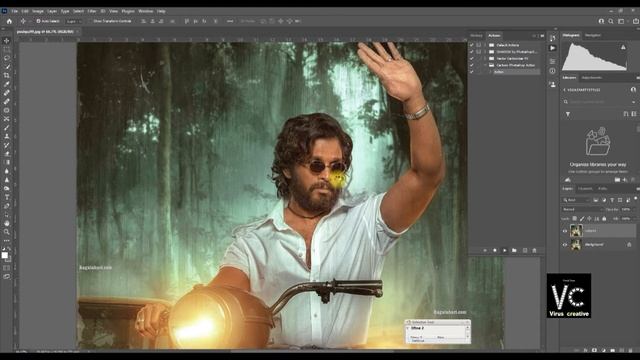The height and width of the screenshot is (360, 640).
Task: Click the Home icon in options bar
Action: [x=9, y=21]
